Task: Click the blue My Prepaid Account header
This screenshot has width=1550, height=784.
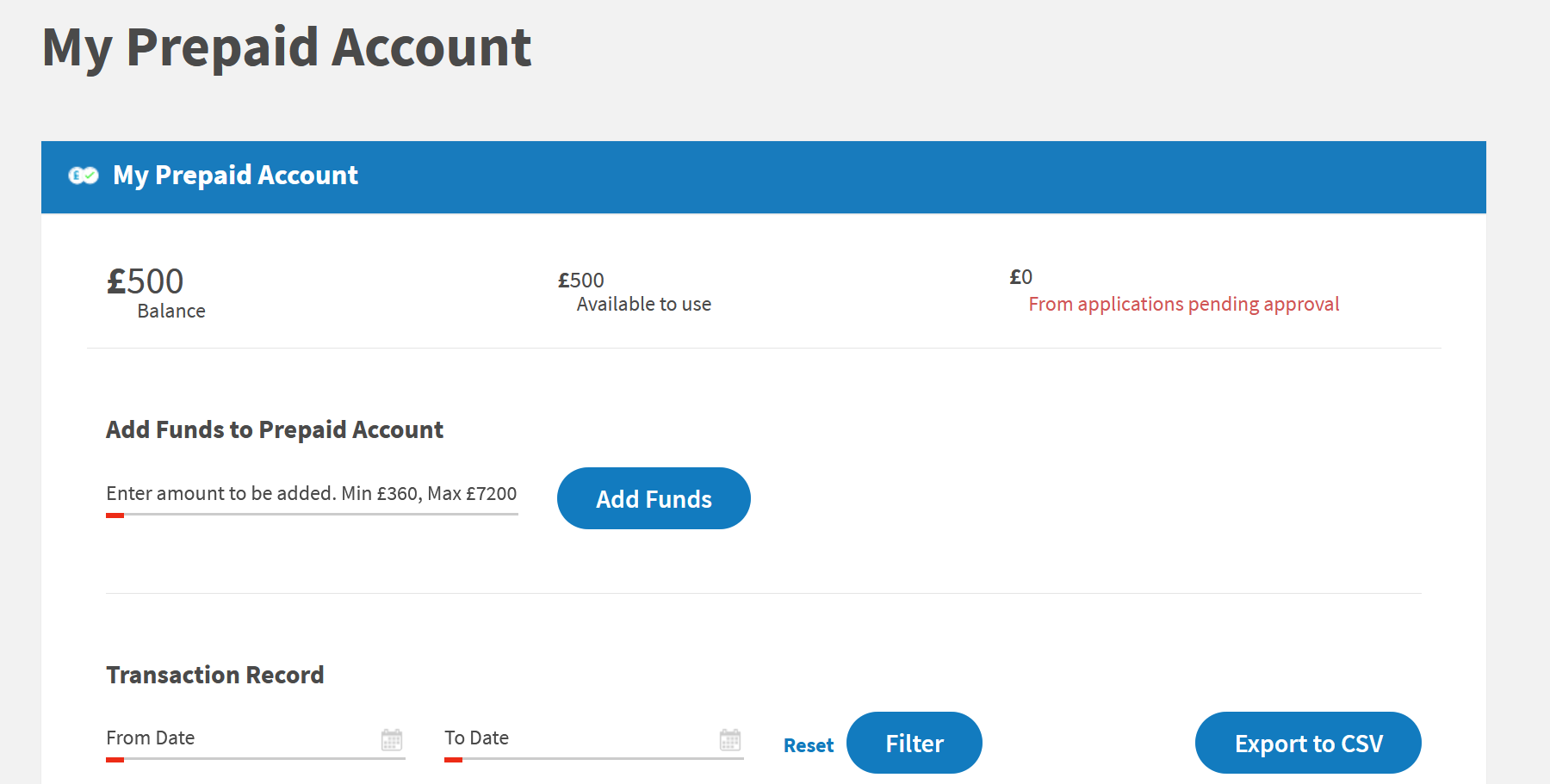Action: click(x=764, y=177)
